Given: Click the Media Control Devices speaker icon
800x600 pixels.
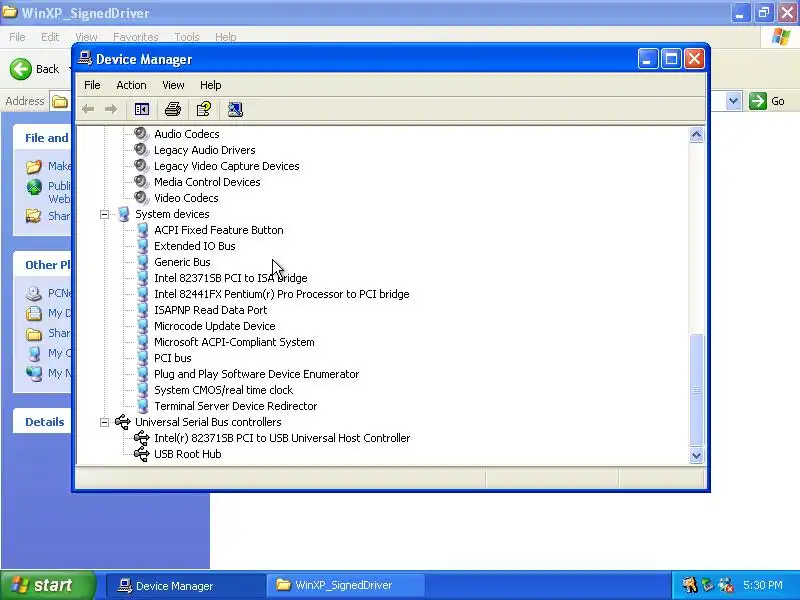Looking at the screenshot, I should (141, 182).
